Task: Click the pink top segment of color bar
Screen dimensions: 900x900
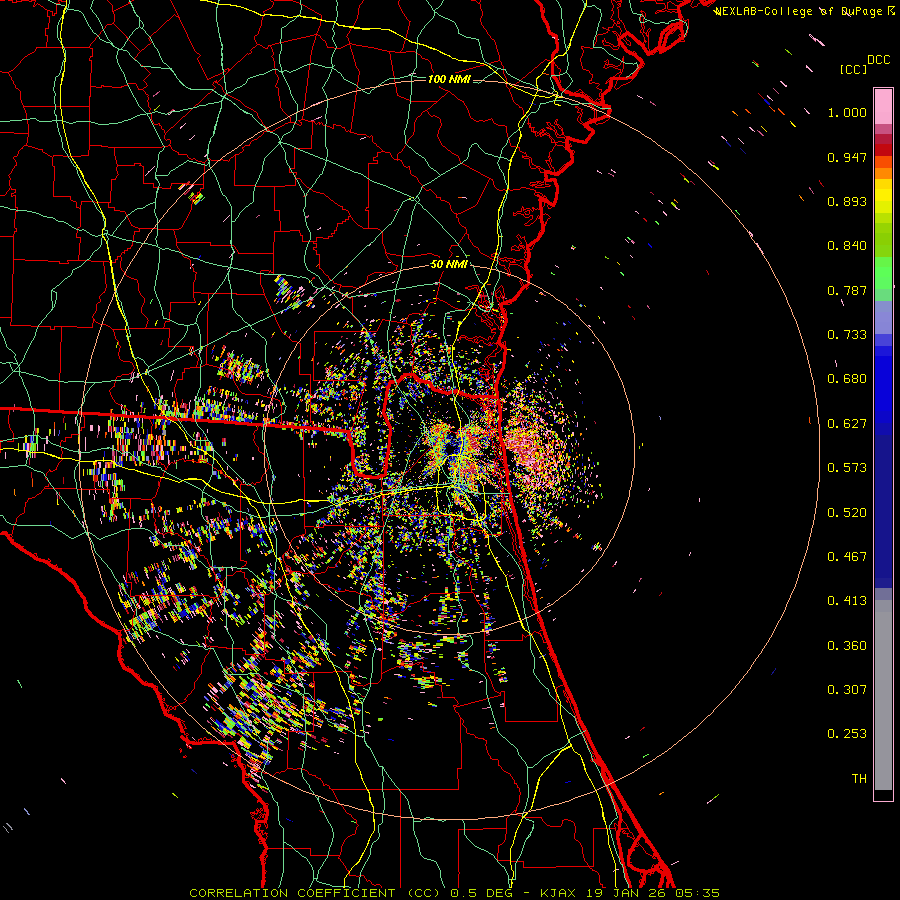Action: click(x=883, y=106)
